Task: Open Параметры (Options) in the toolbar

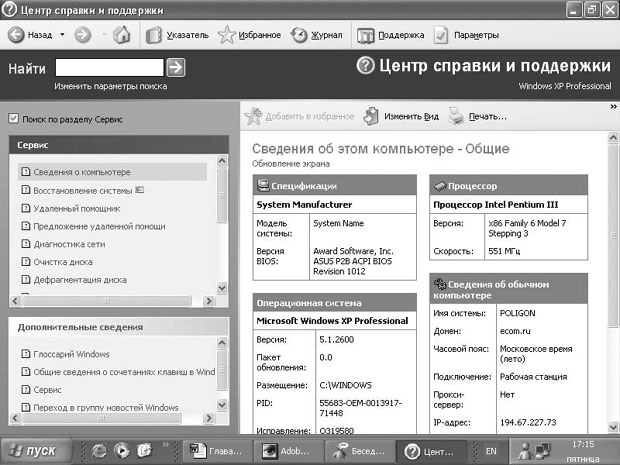Action: 466,35
